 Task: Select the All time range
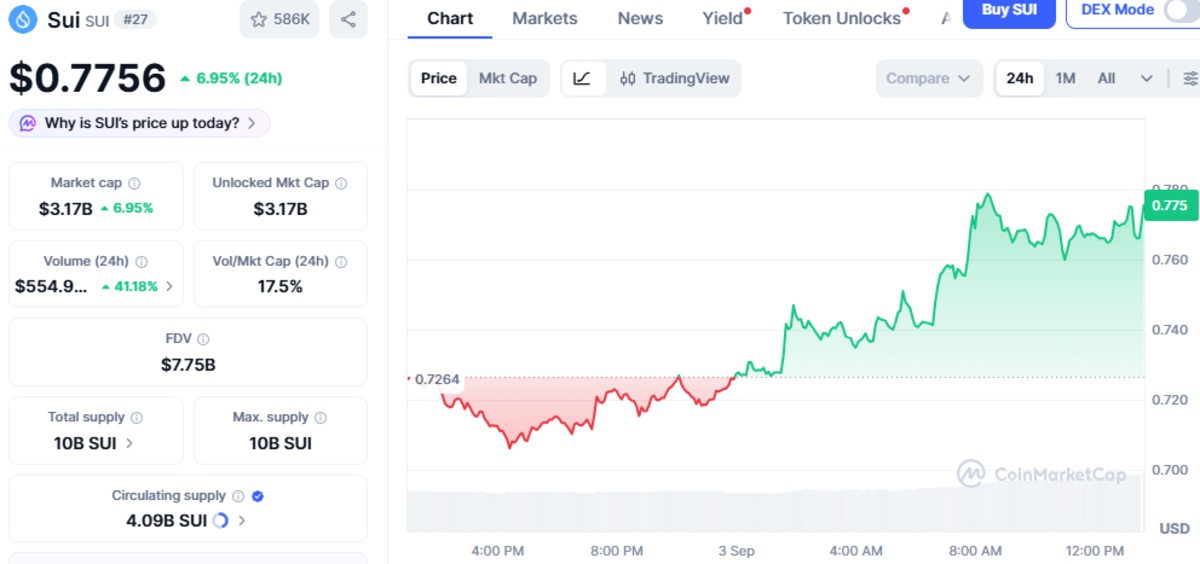pyautogui.click(x=1106, y=78)
